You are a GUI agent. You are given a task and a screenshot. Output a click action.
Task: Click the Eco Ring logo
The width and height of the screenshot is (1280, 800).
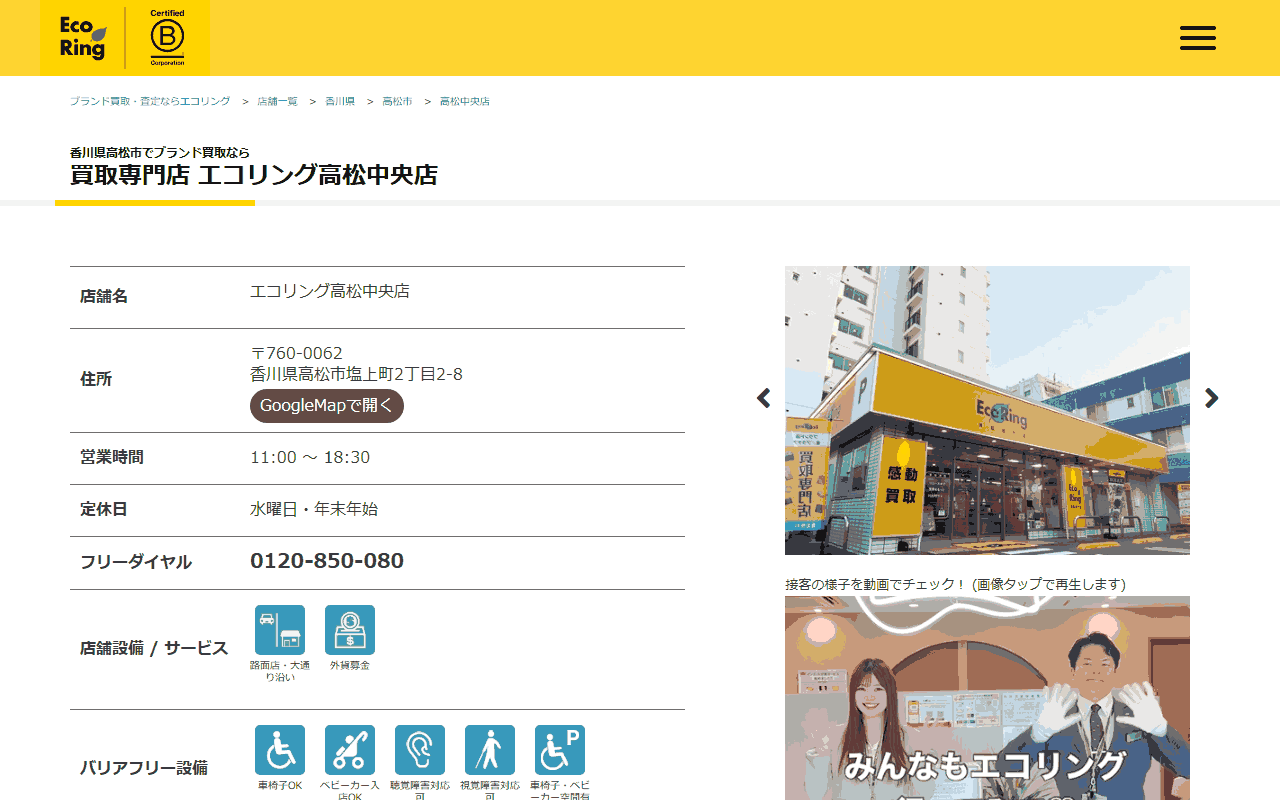(83, 38)
